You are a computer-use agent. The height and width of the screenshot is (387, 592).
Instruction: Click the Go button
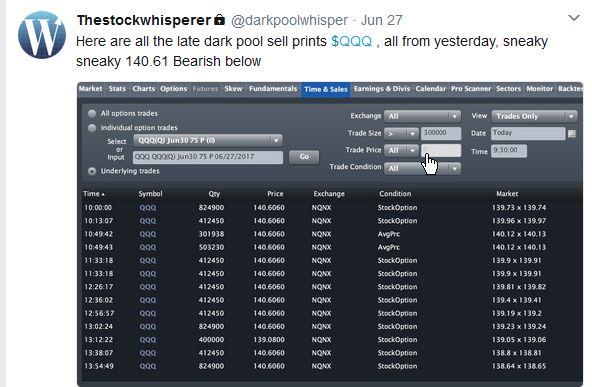(304, 157)
